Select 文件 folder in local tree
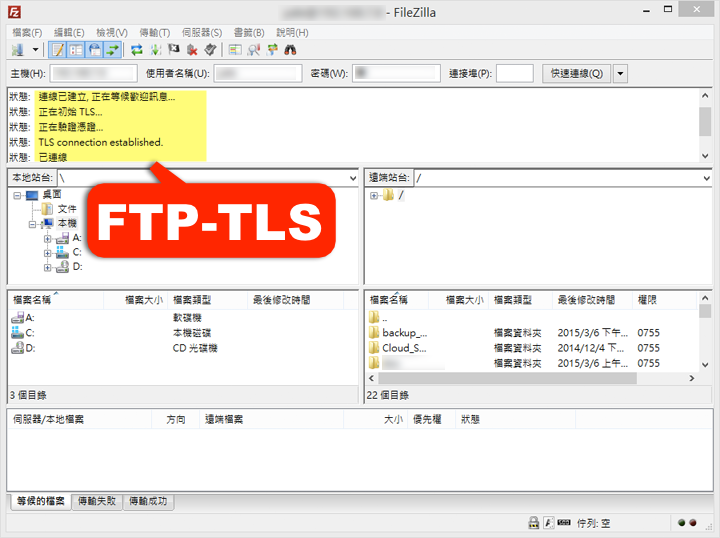Image resolution: width=720 pixels, height=538 pixels. point(67,209)
